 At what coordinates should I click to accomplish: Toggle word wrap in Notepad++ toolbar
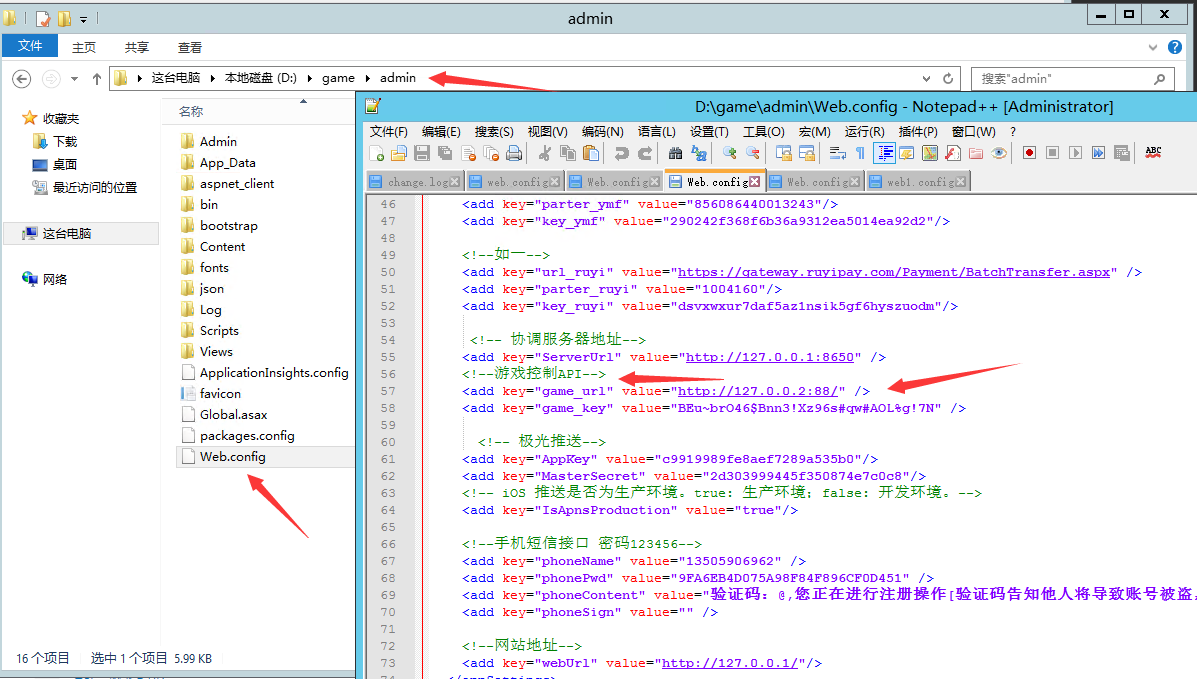(837, 153)
